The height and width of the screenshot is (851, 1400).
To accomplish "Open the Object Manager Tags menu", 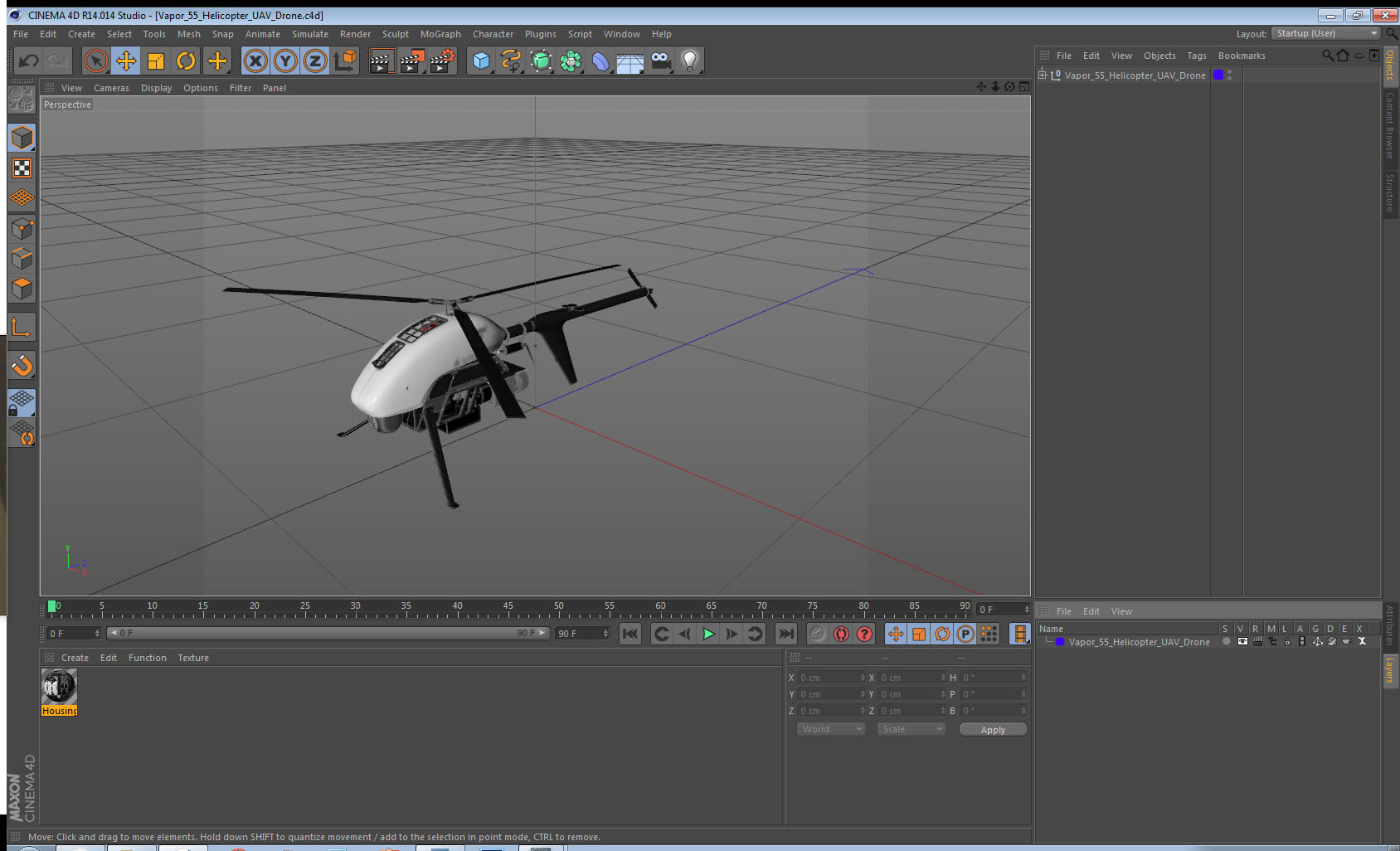I will click(x=1197, y=56).
